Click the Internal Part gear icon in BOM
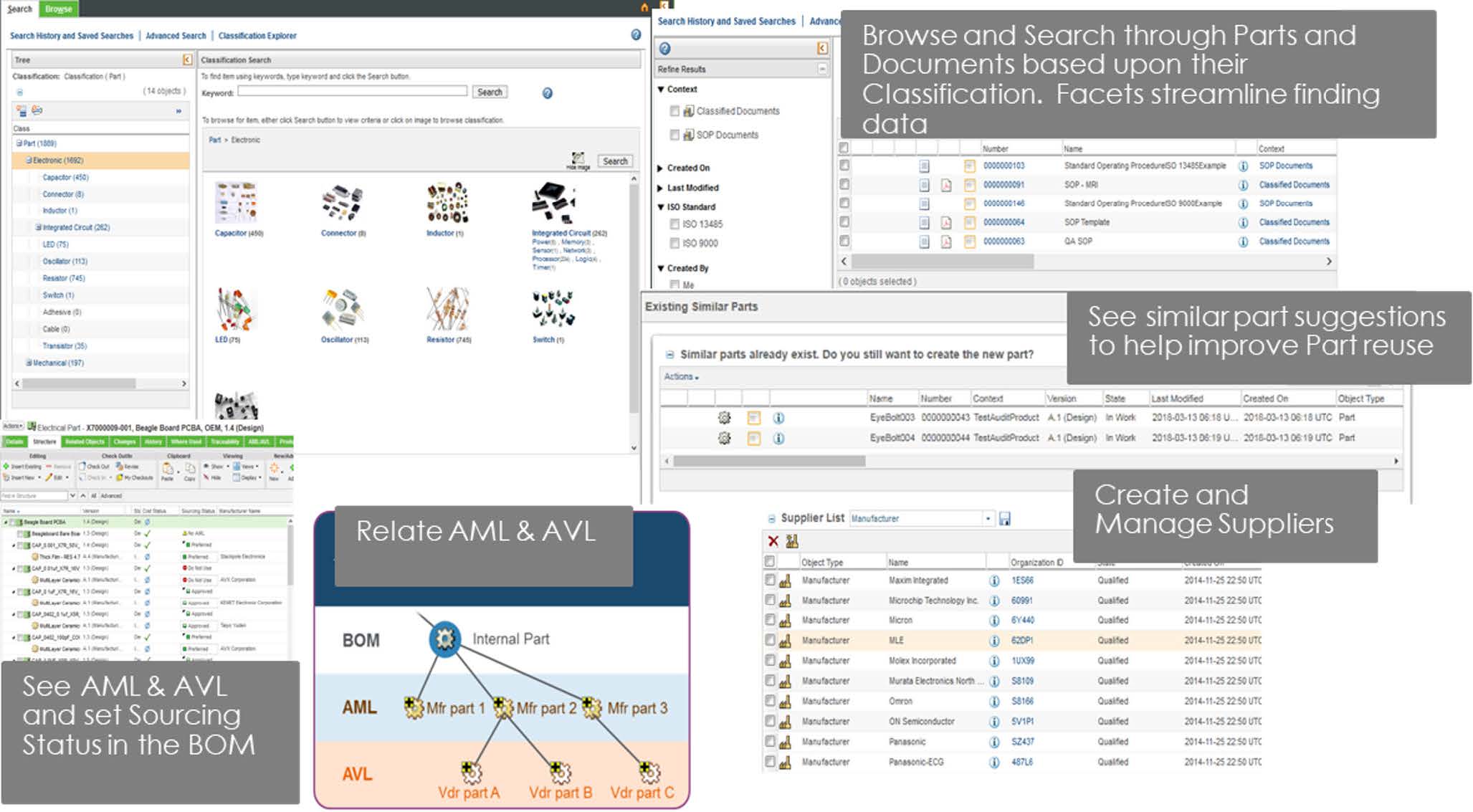This screenshot has width=1473, height=812. 444,639
